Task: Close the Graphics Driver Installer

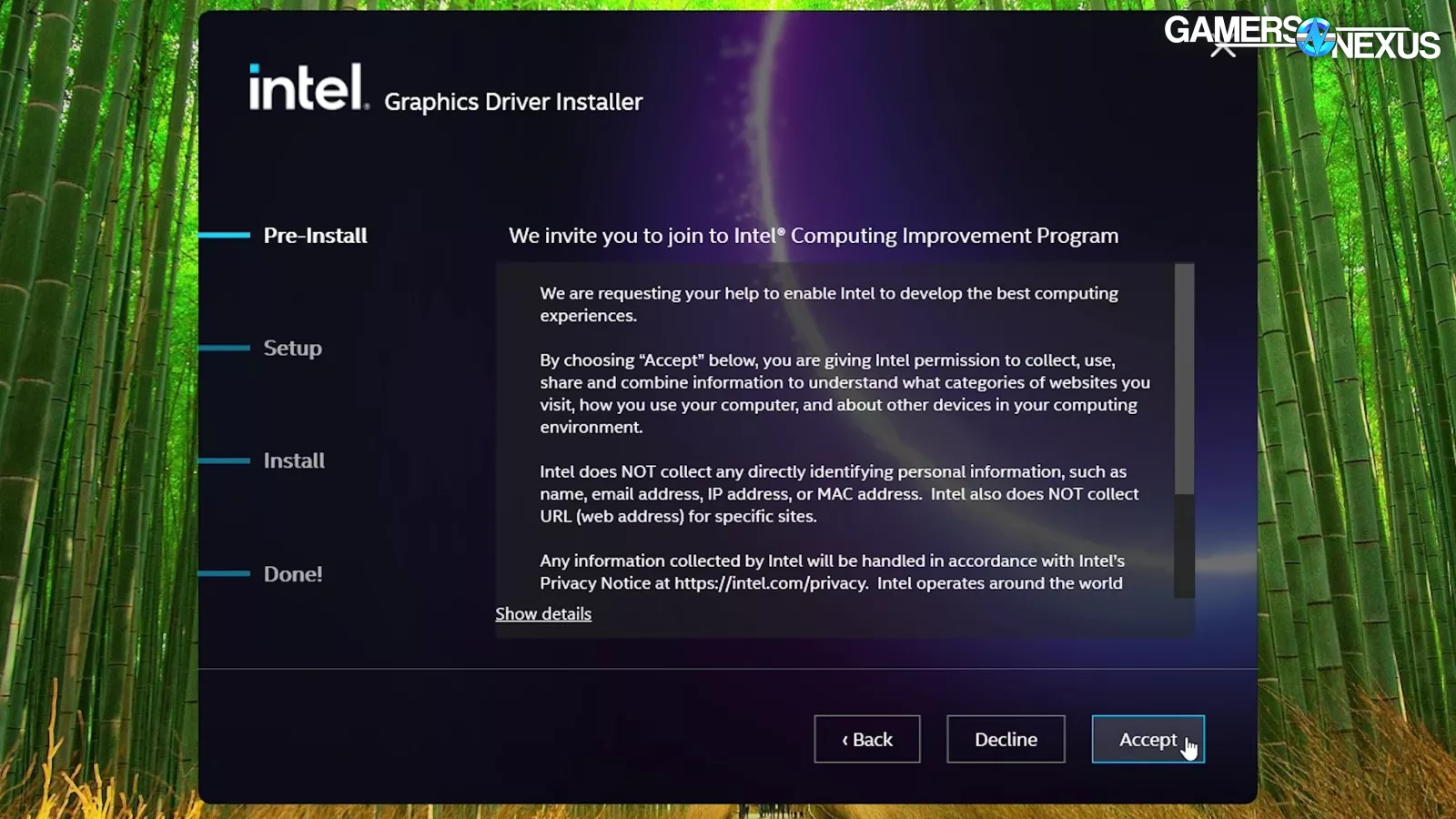Action: click(x=1223, y=48)
